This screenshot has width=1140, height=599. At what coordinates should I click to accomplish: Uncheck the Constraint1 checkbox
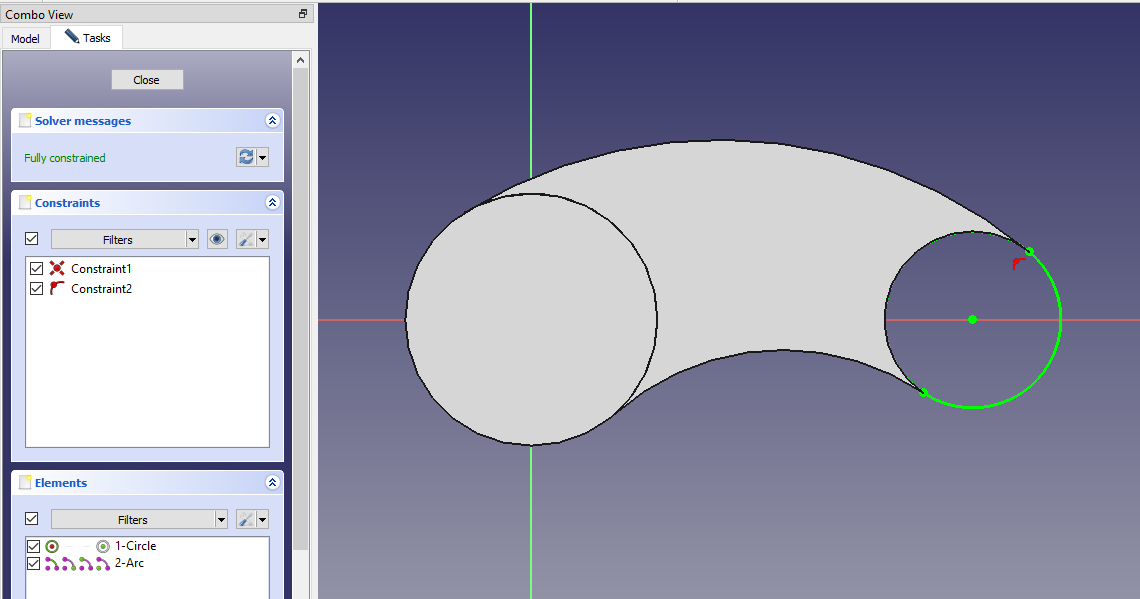[37, 269]
